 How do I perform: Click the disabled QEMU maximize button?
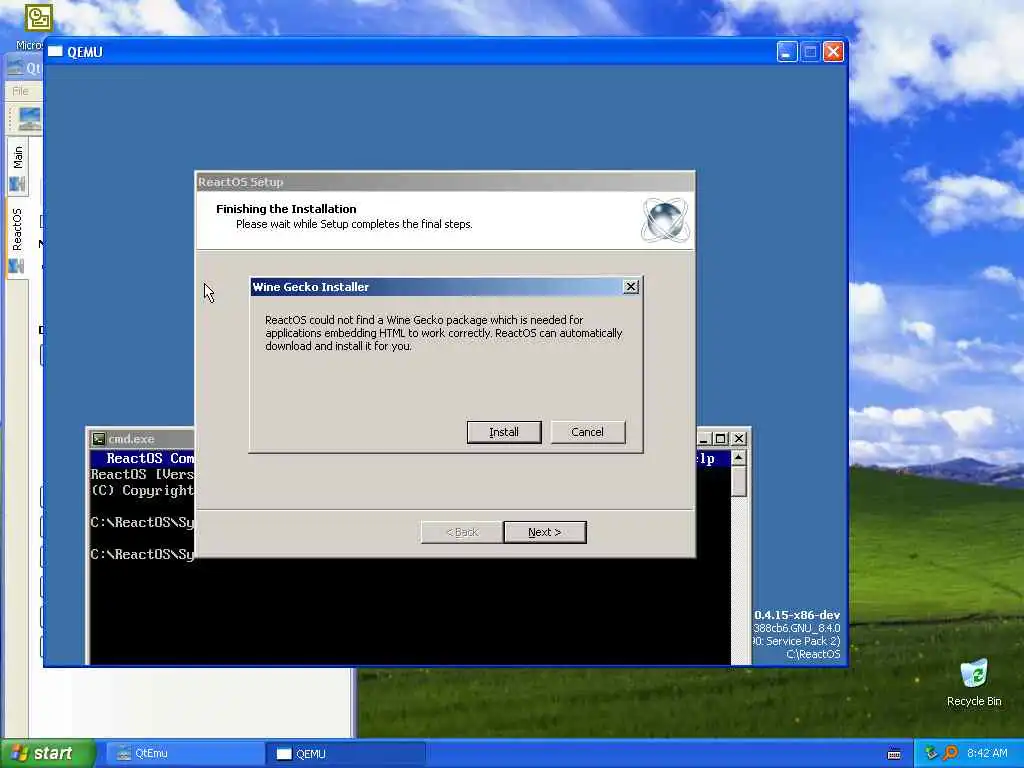click(x=810, y=52)
